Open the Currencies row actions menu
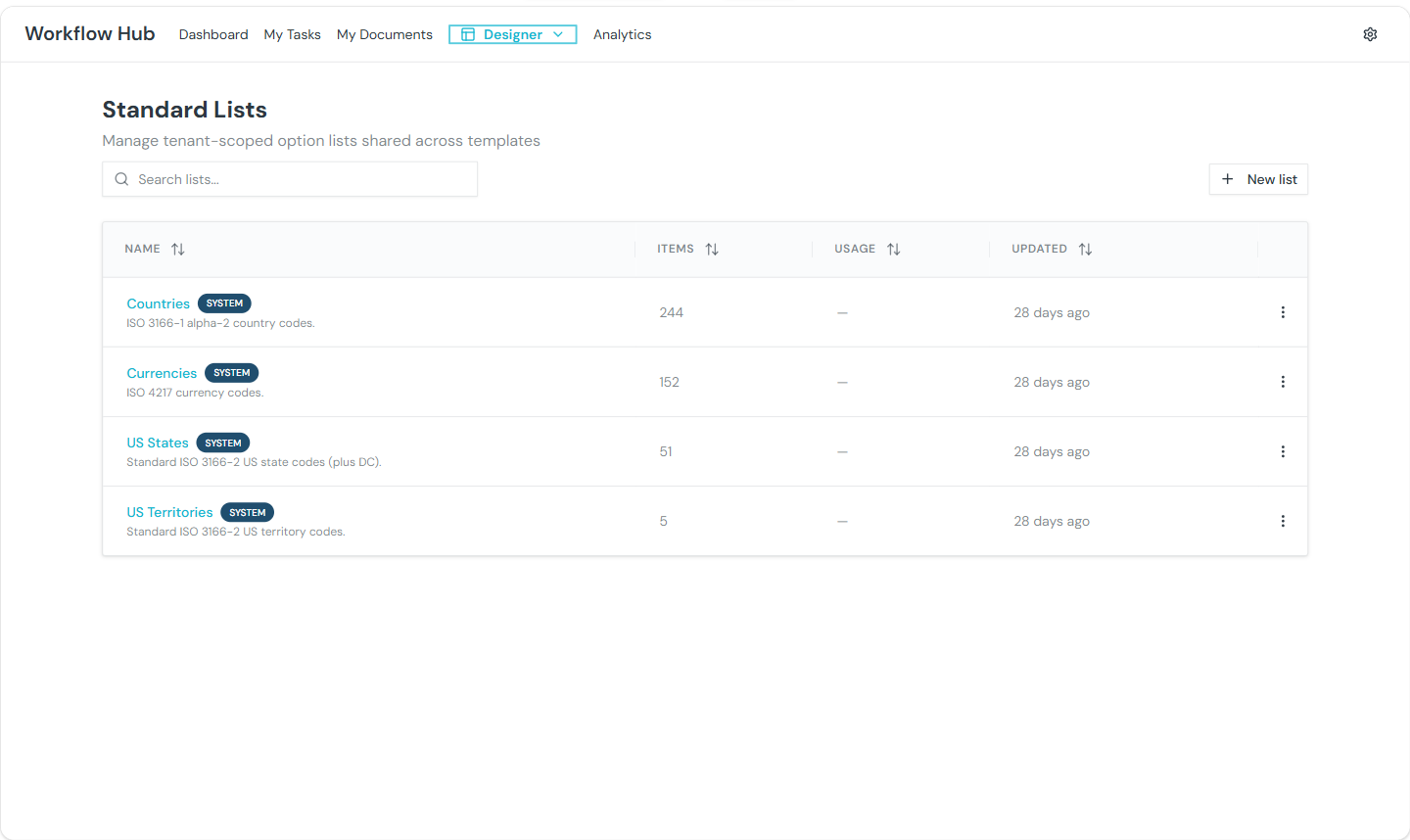 click(x=1283, y=382)
